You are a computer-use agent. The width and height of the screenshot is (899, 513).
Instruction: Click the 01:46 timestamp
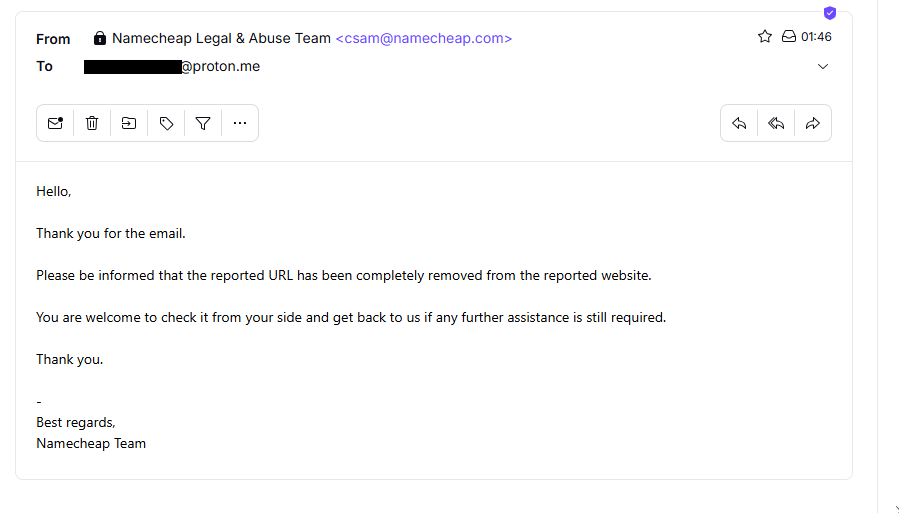pyautogui.click(x=816, y=37)
